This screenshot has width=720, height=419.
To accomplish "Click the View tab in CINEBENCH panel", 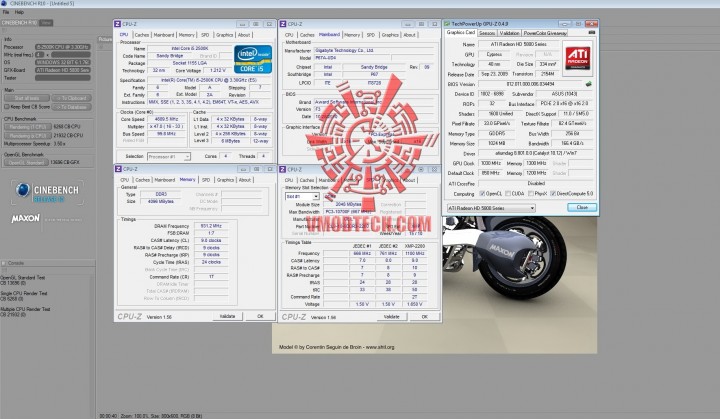I will [x=46, y=23].
